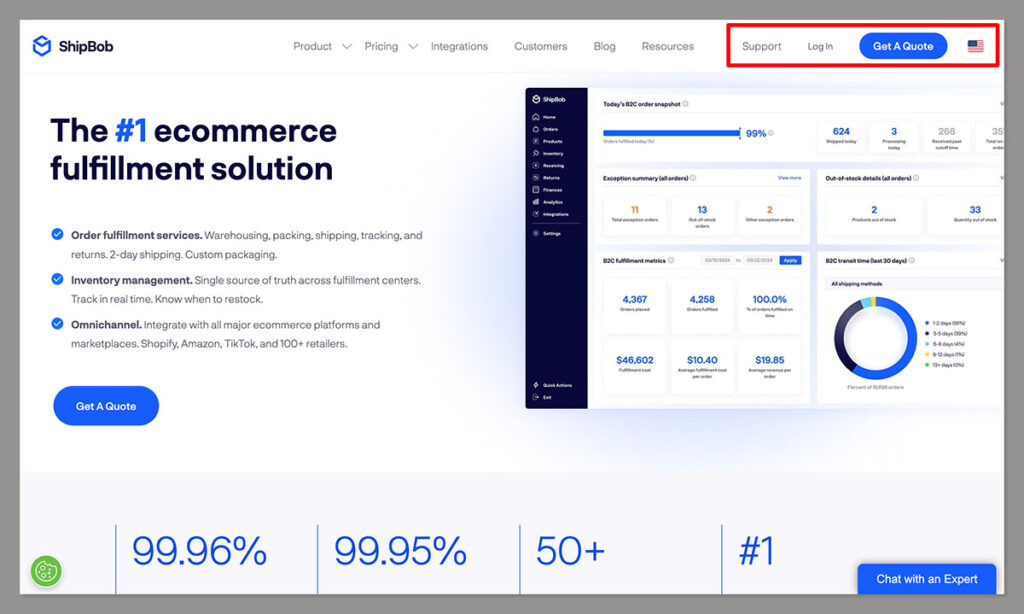The image size is (1024, 614).
Task: Select Home in the dashboard sidebar
Action: 544,117
